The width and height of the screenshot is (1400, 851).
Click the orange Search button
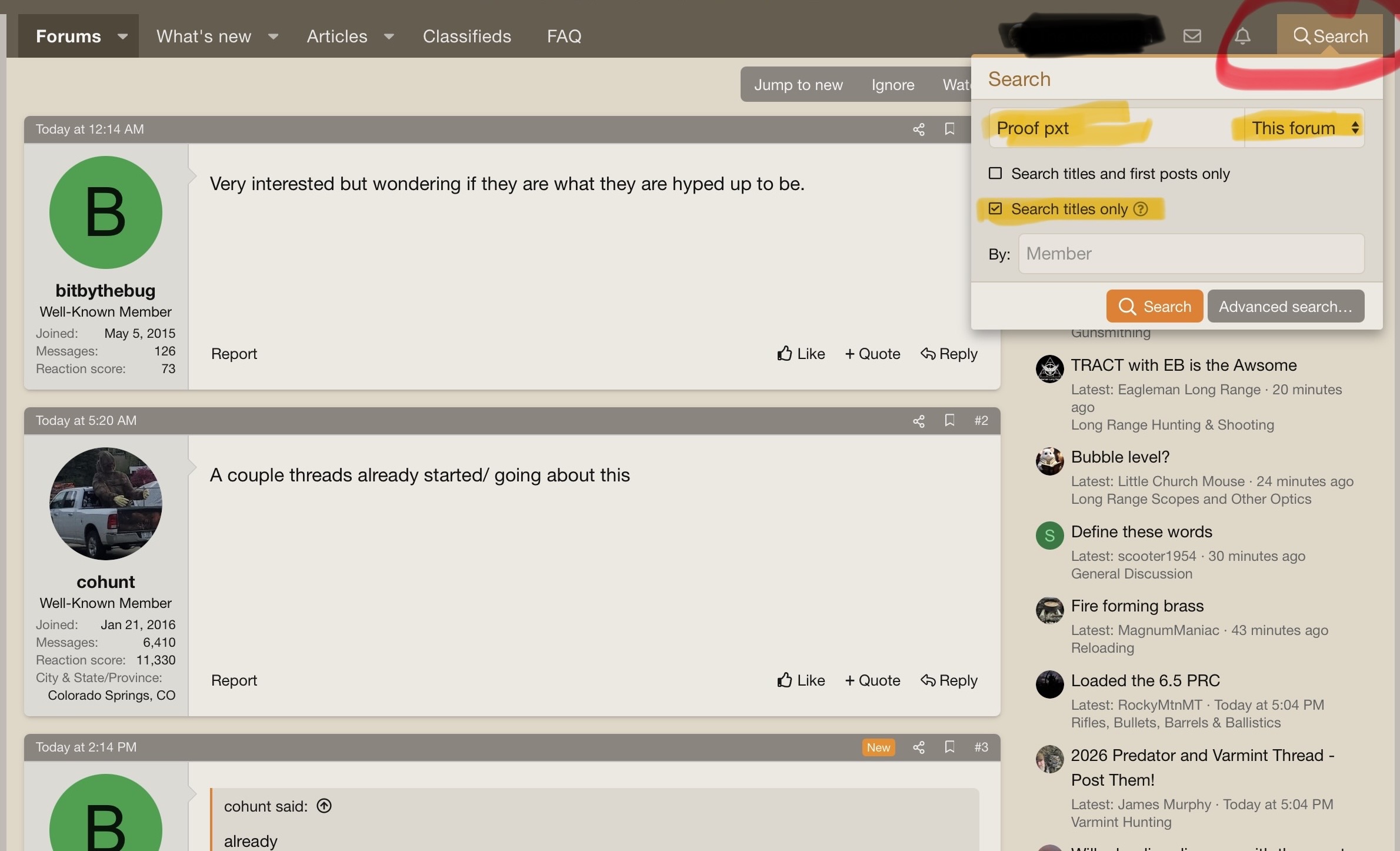pos(1155,306)
